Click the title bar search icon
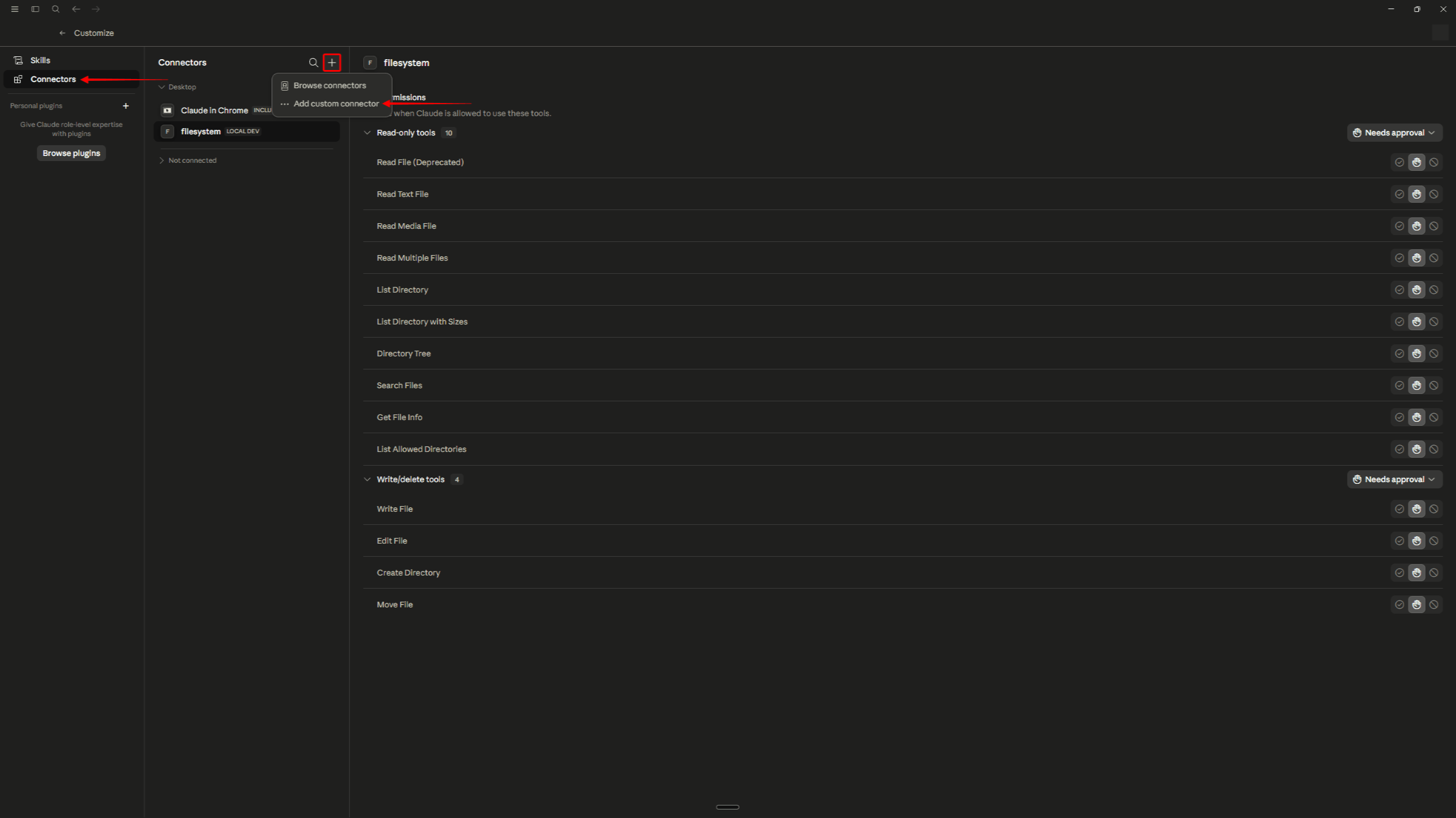The height and width of the screenshot is (818, 1456). click(x=56, y=9)
